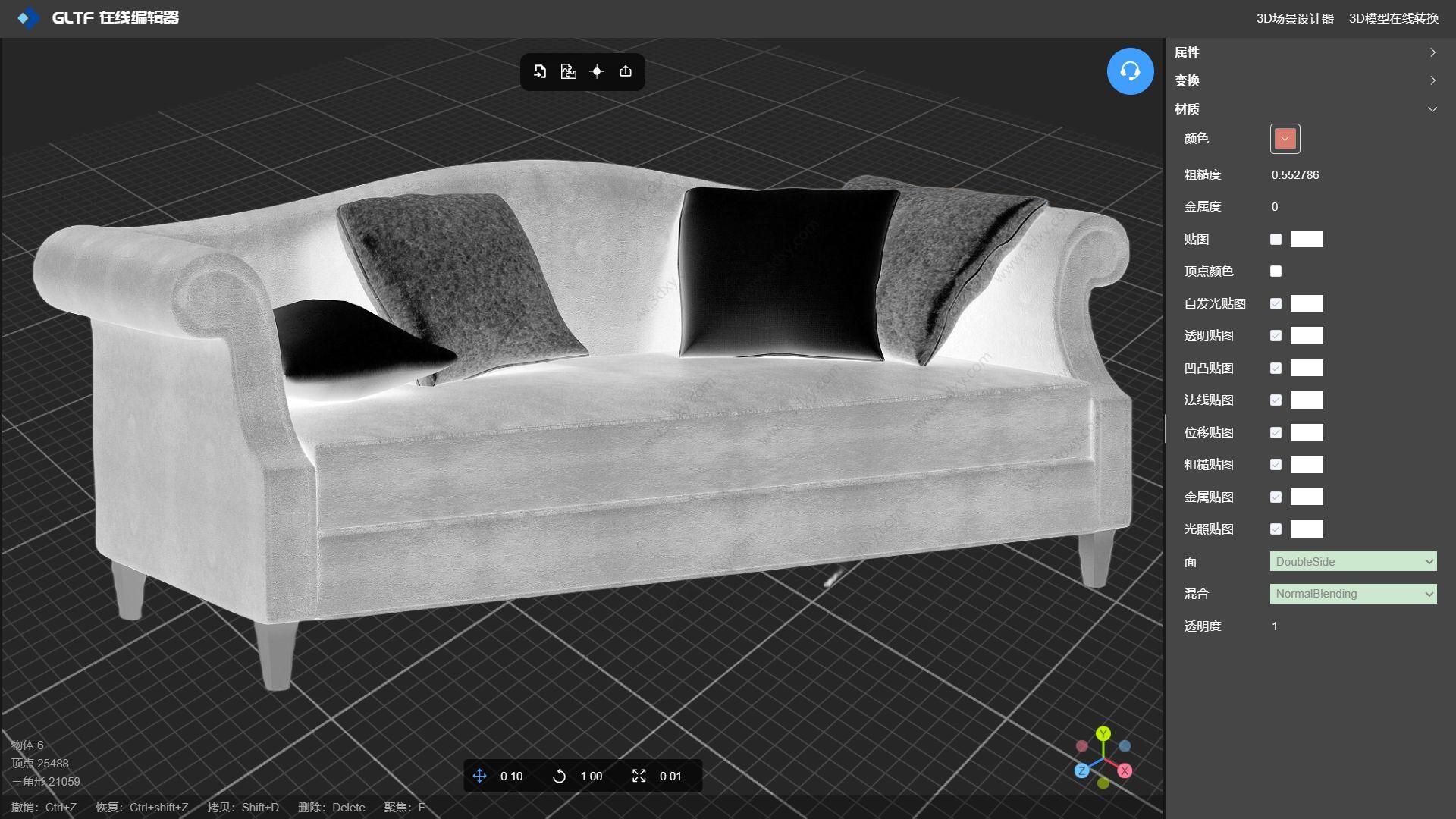Select the rotate snap icon
The image size is (1456, 819).
[559, 776]
